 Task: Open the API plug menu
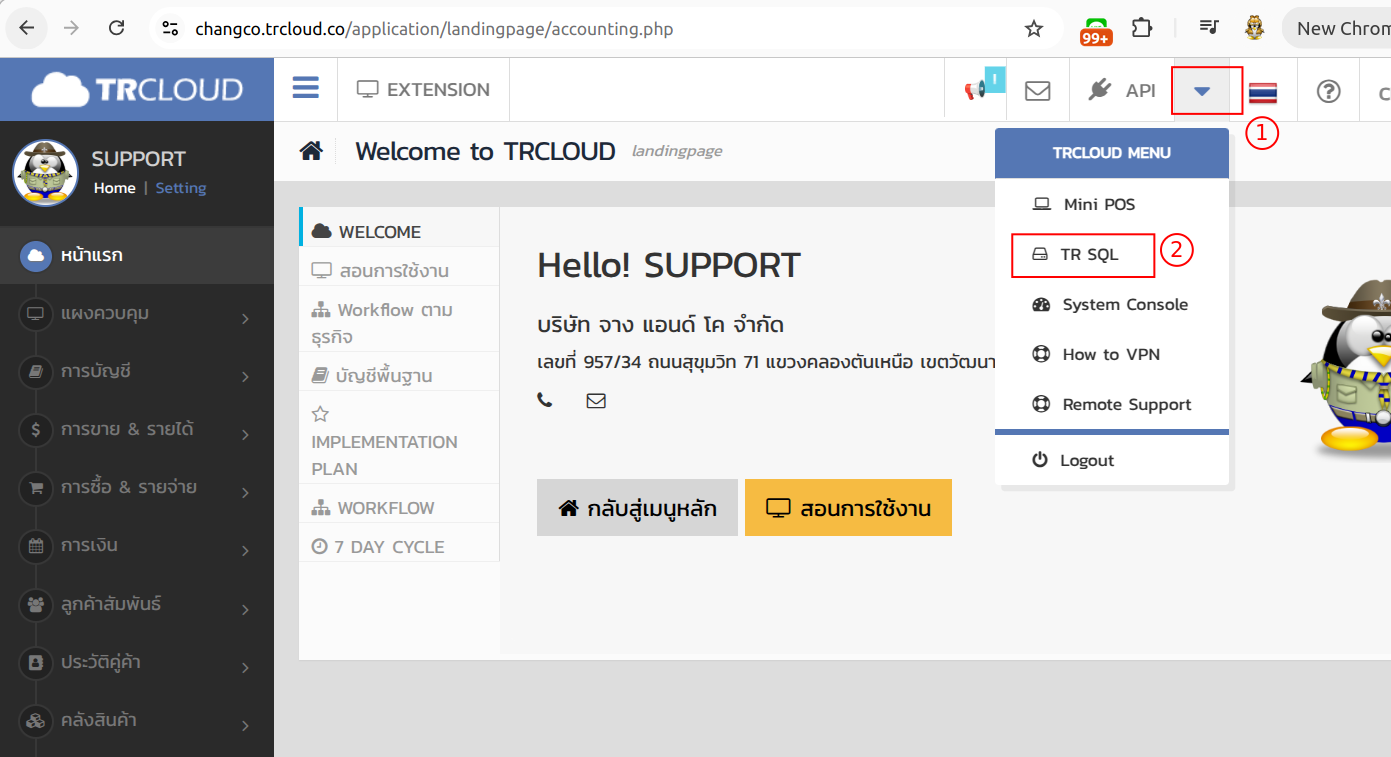pyautogui.click(x=1121, y=90)
